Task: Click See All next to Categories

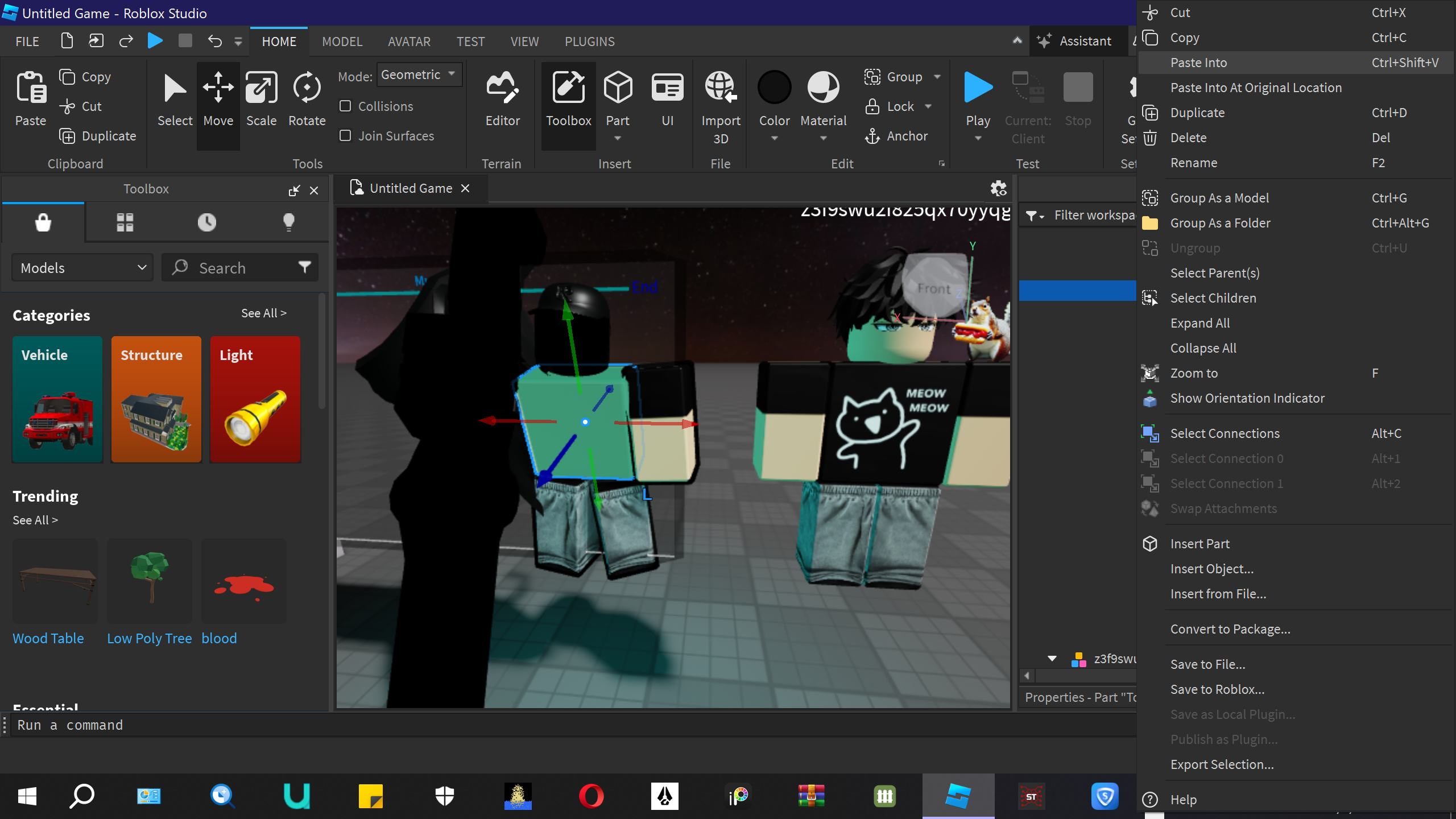Action: 263,313
